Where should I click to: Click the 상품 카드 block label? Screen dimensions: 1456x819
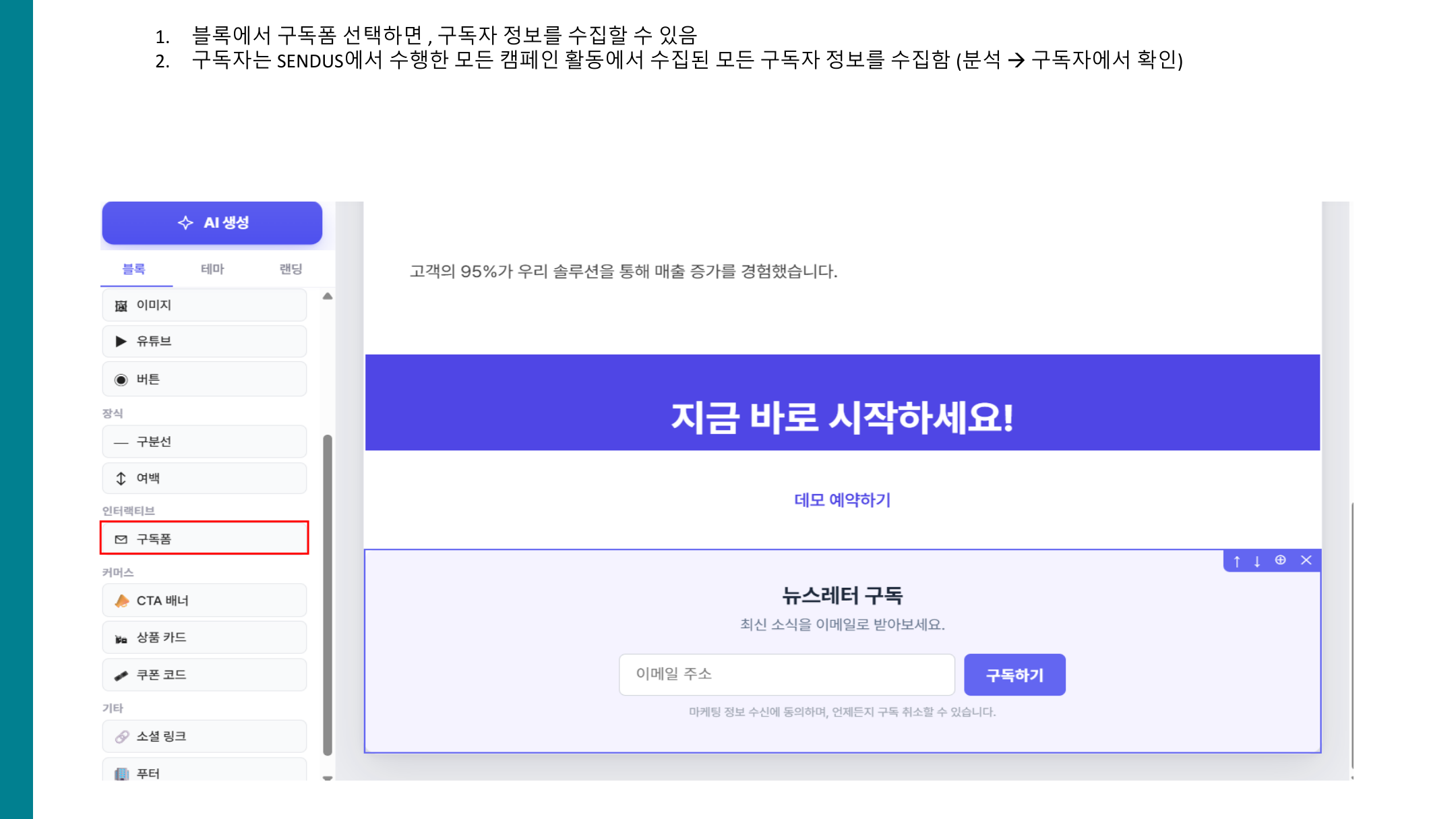[x=161, y=637]
